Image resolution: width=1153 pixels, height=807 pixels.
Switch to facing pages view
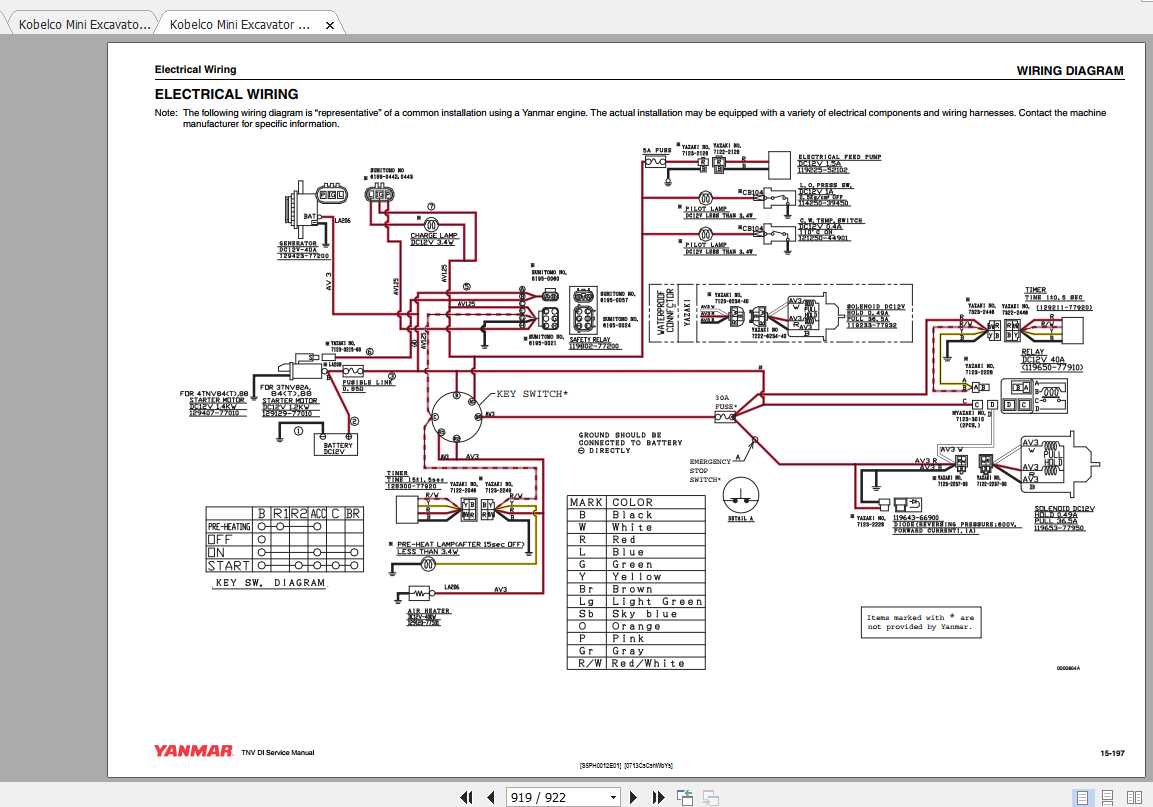(1134, 797)
